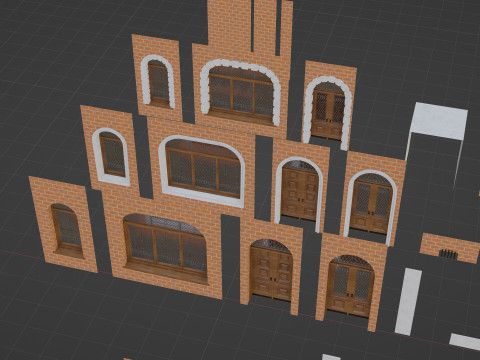Select small arched window wall with rough white trim

point(157,77)
